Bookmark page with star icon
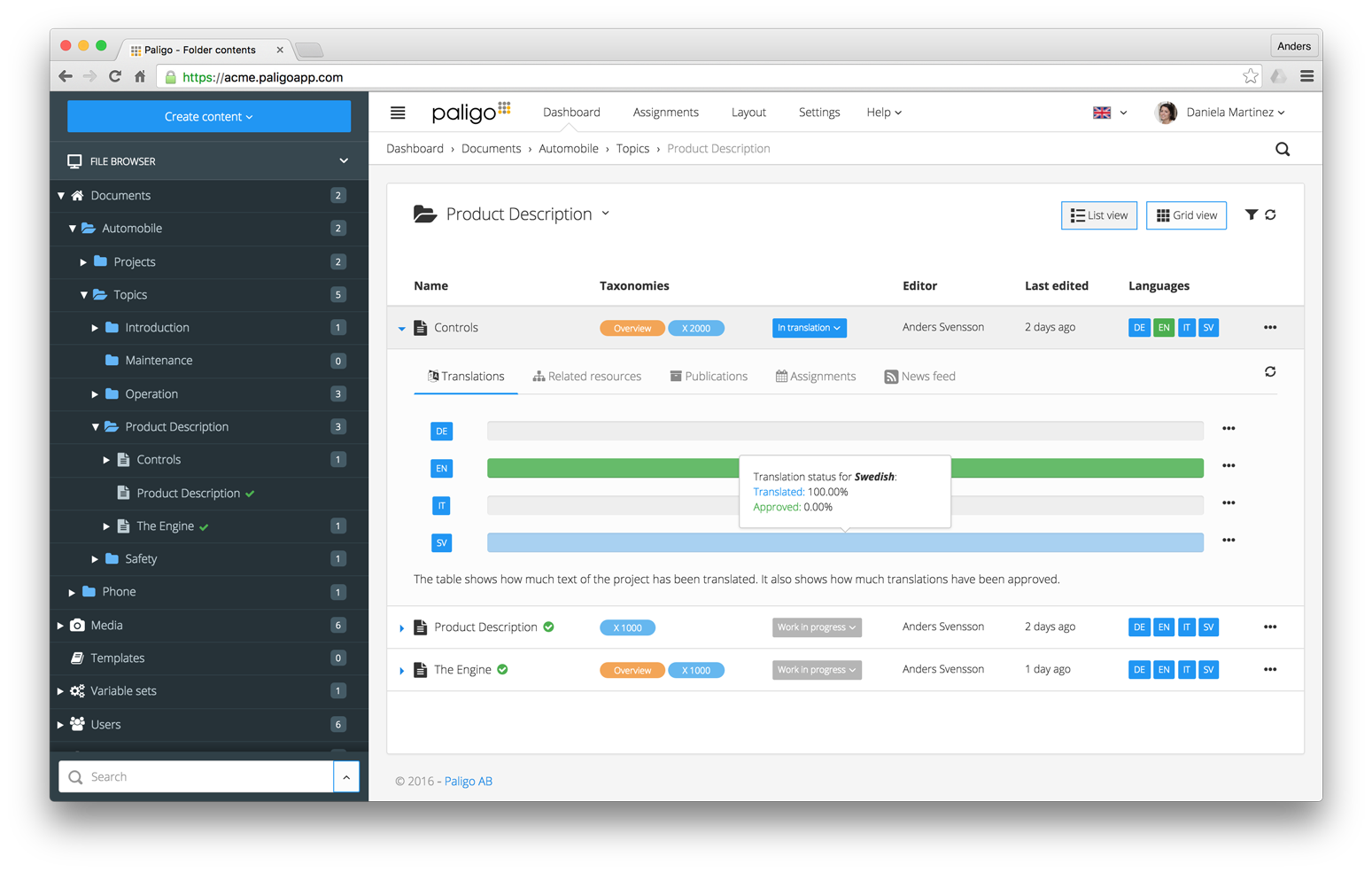Image resolution: width=1372 pixels, height=872 pixels. [1251, 77]
